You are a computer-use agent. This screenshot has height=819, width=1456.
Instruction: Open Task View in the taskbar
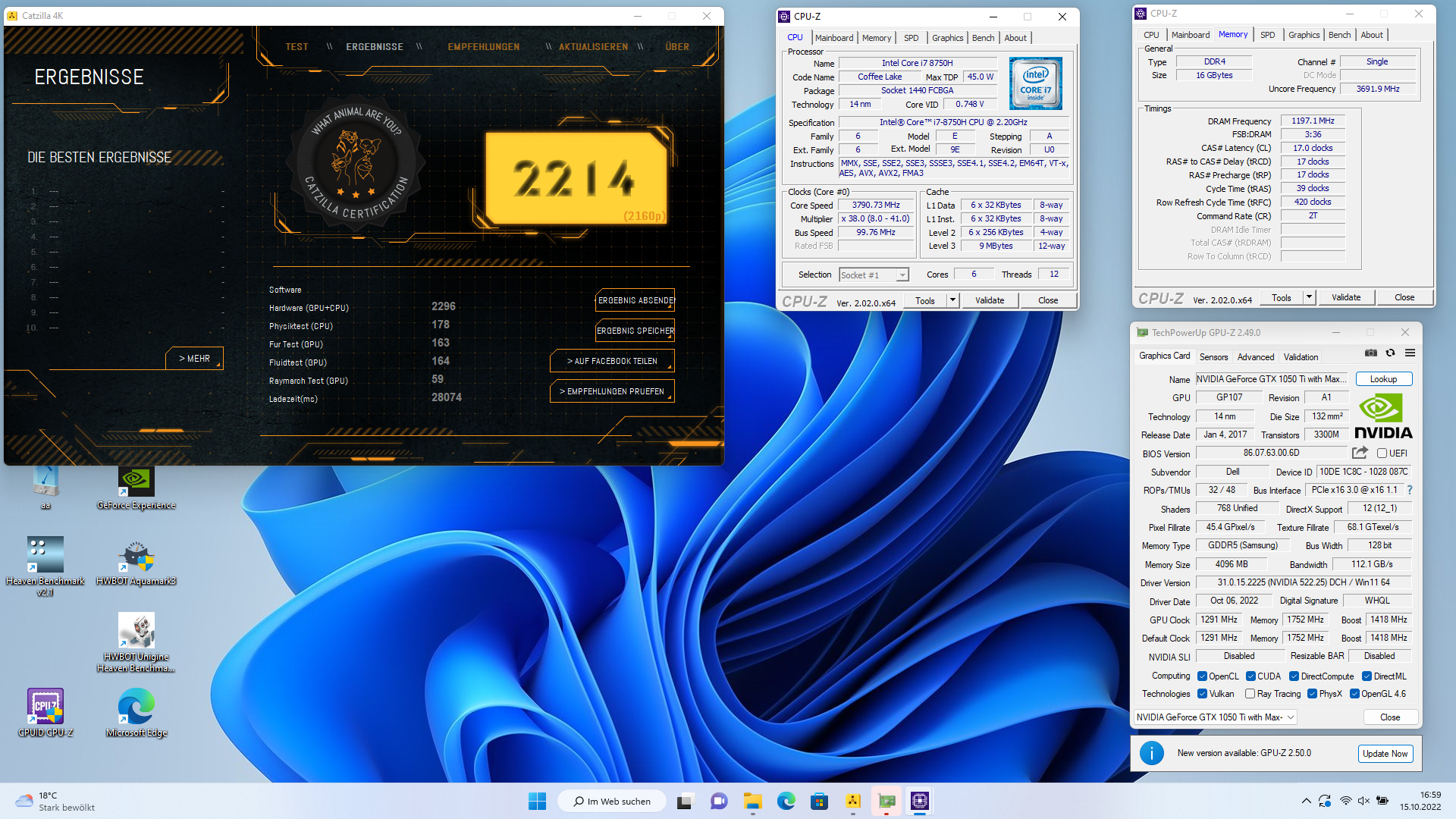pos(686,801)
